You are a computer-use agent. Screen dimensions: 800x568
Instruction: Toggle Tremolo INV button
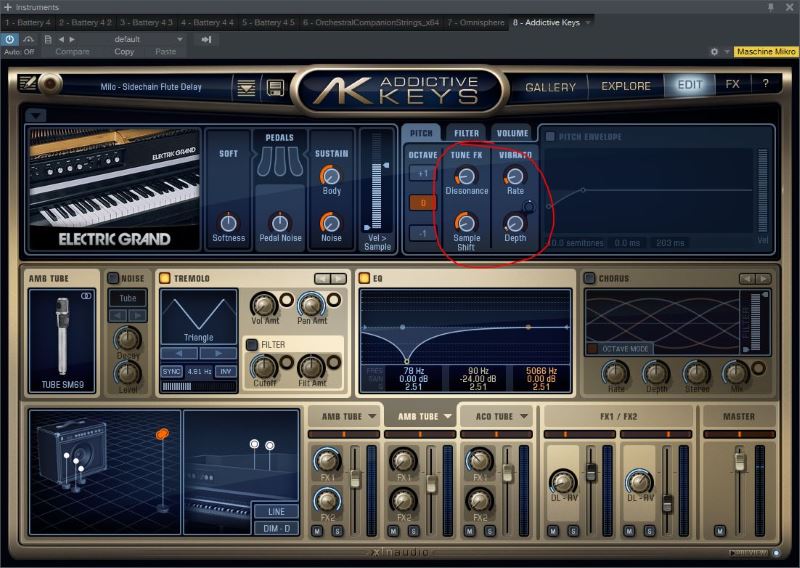(226, 372)
